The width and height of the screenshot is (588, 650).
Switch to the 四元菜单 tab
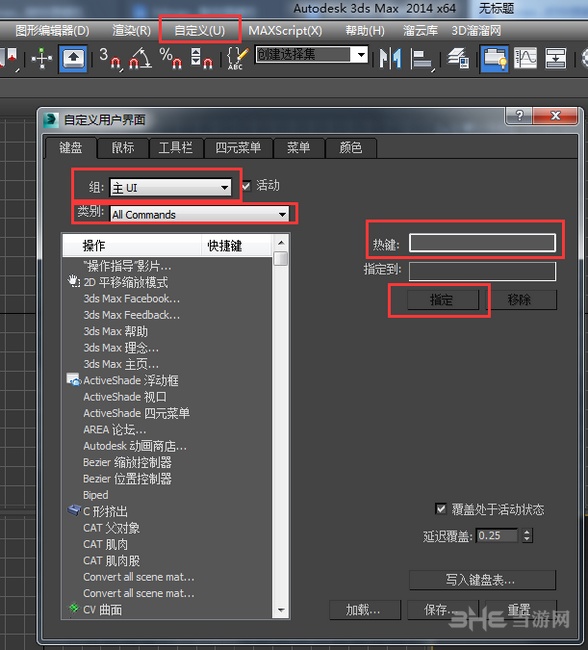pyautogui.click(x=238, y=148)
